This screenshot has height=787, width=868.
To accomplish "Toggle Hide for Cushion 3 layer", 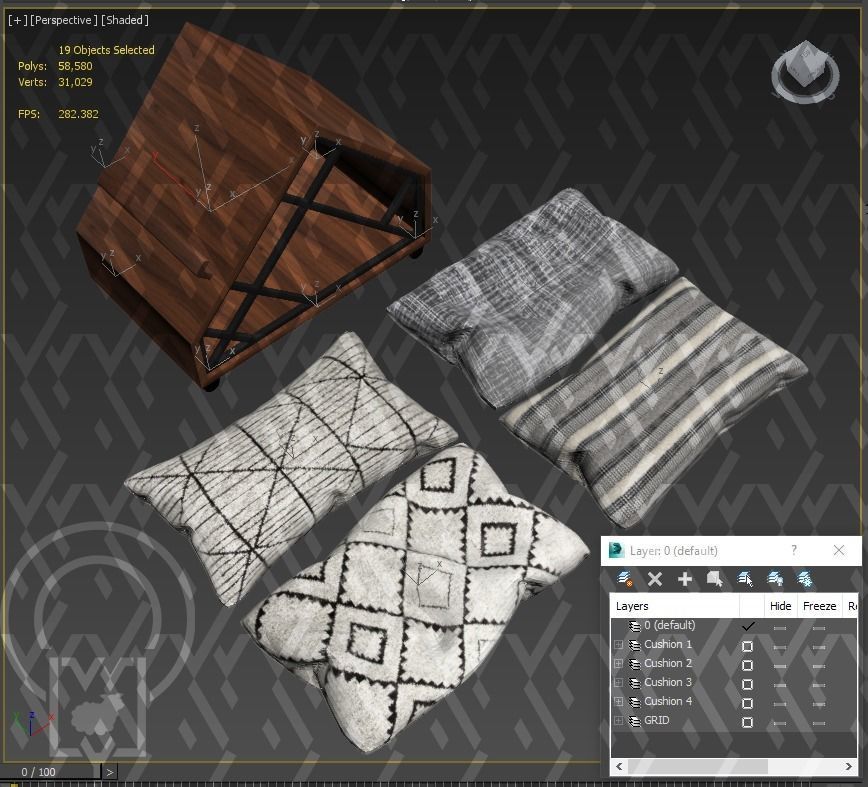I will pyautogui.click(x=780, y=685).
